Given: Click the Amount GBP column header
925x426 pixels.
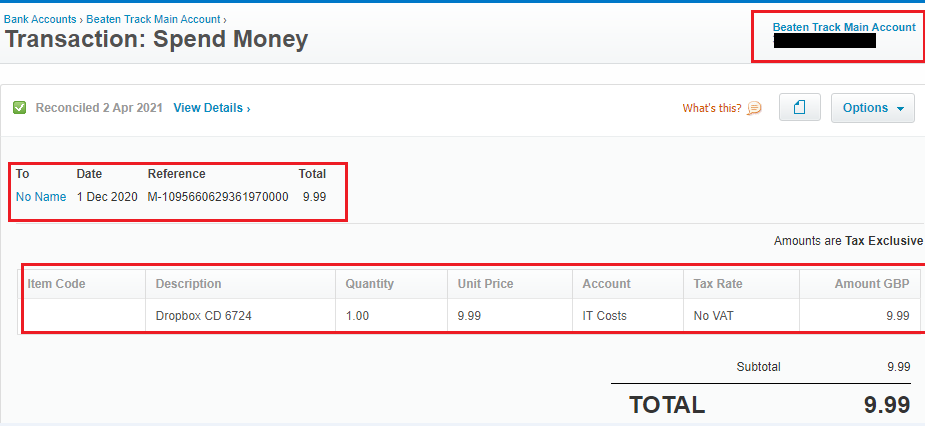Looking at the screenshot, I should [872, 284].
